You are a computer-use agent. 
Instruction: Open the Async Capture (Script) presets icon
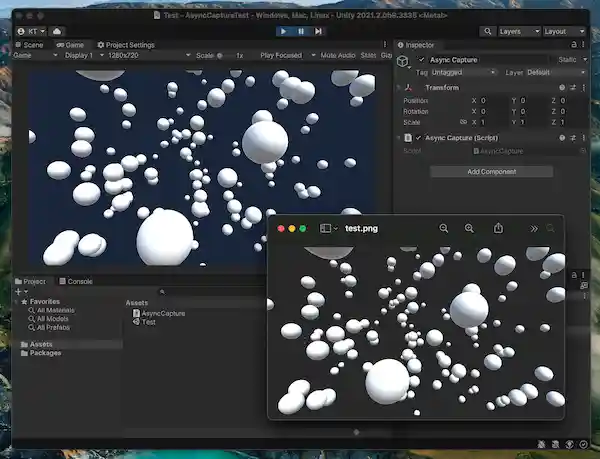pos(573,138)
